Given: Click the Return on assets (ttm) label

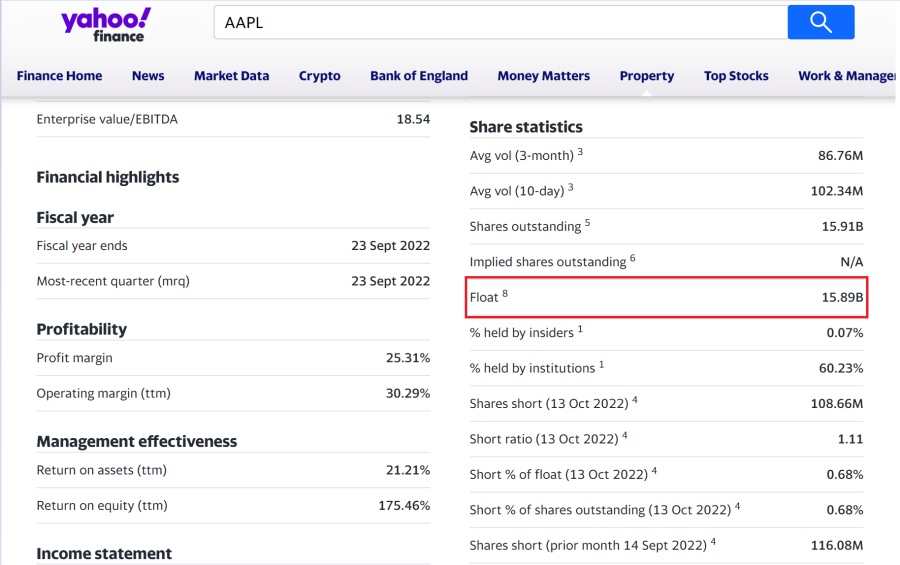Looking at the screenshot, I should [x=102, y=470].
